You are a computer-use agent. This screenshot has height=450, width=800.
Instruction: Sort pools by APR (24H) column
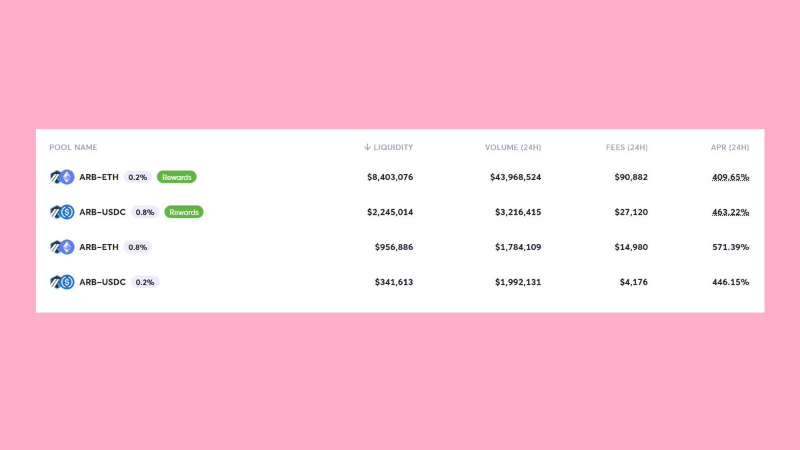[729, 148]
